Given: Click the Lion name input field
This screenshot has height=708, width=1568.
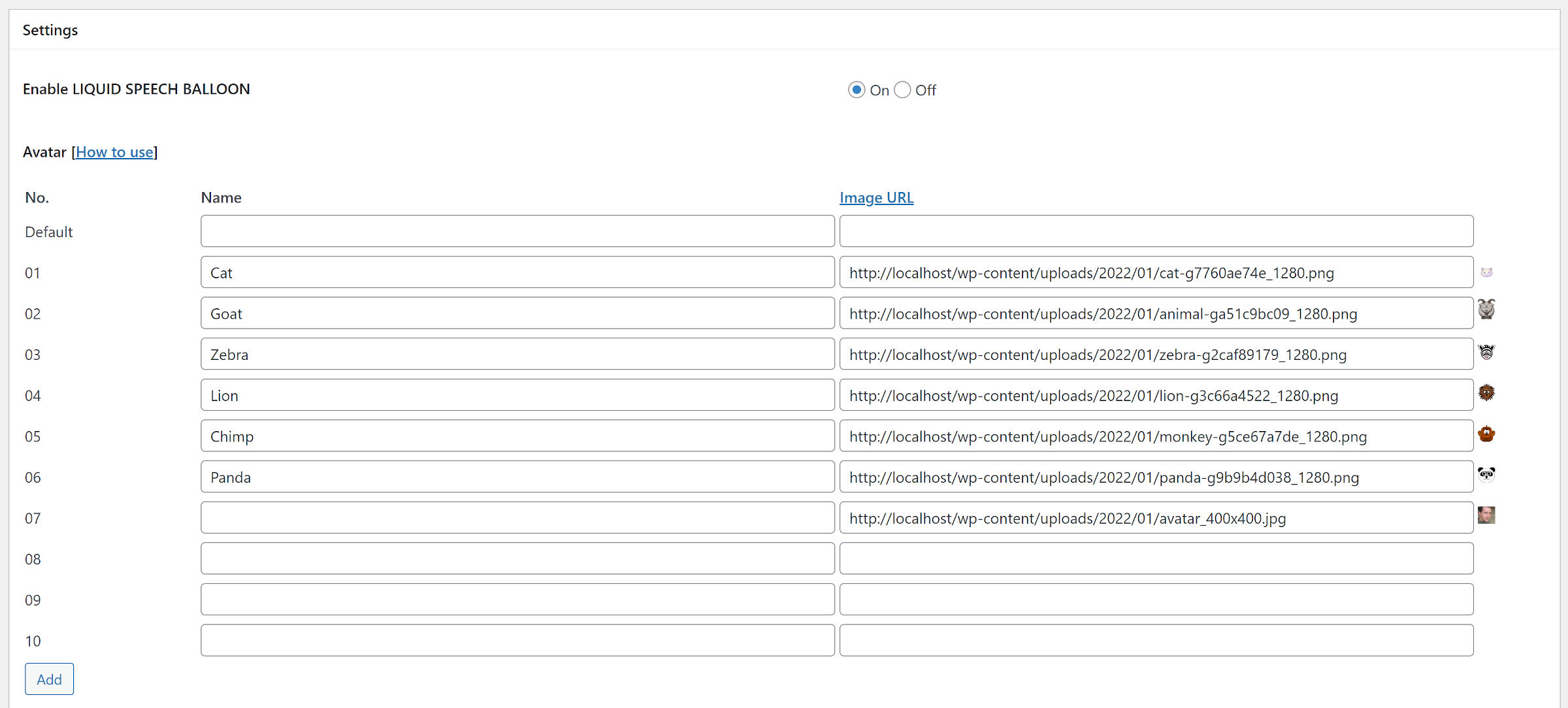Looking at the screenshot, I should 516,394.
